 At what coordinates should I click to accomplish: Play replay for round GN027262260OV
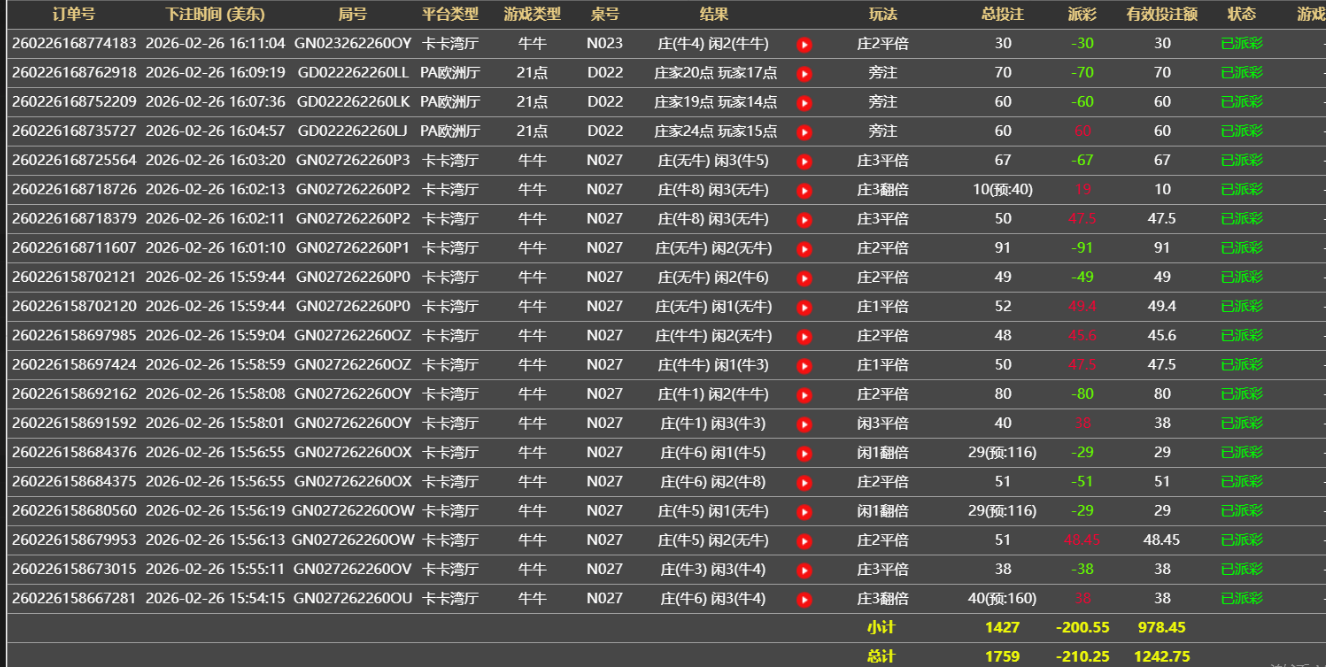tap(804, 570)
